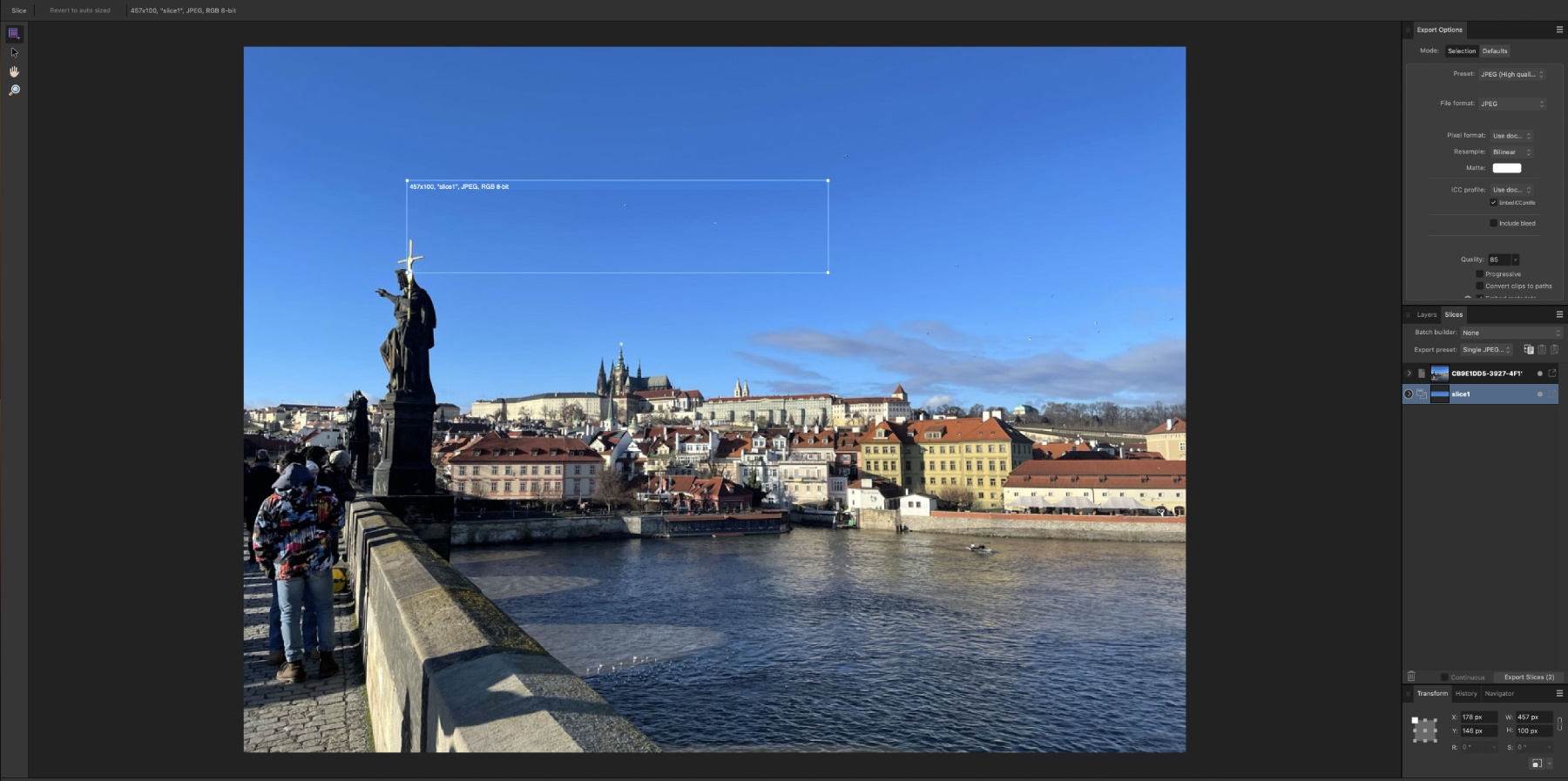Image resolution: width=1568 pixels, height=781 pixels.
Task: Click the Quality value field showing 85
Action: [x=1498, y=259]
